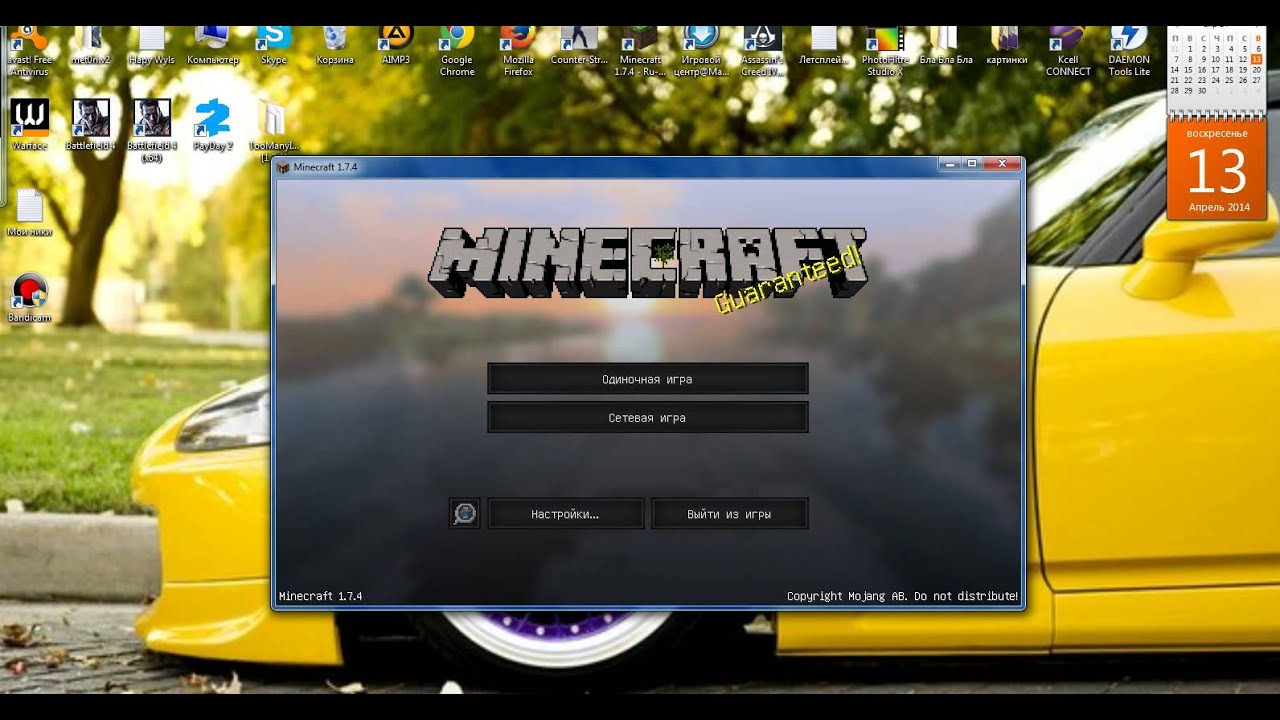Open the Корзина recycle bin icon
This screenshot has width=1280, height=720.
point(335,46)
